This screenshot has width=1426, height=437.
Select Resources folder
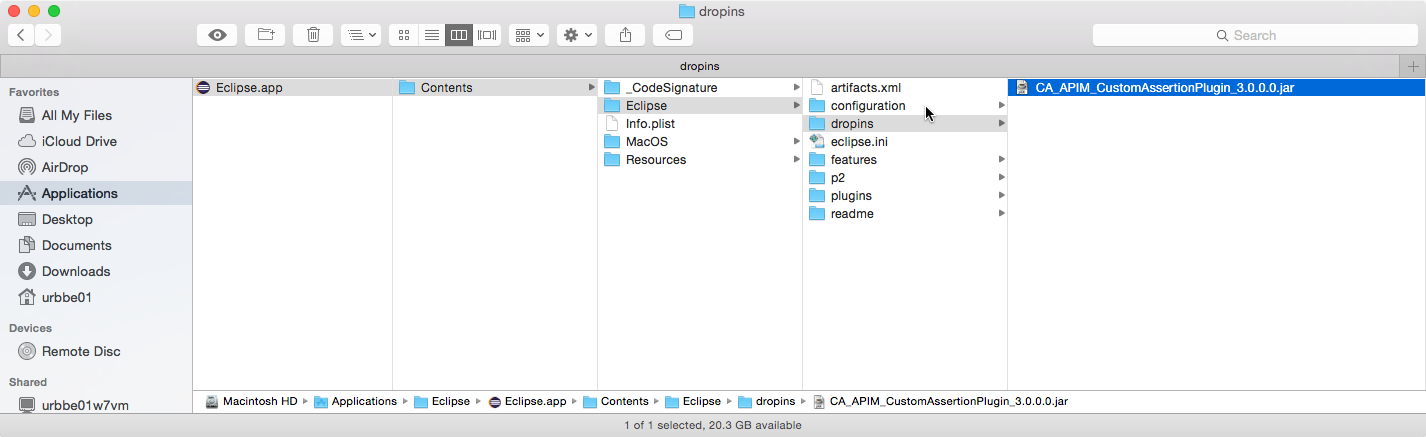[x=700, y=159]
